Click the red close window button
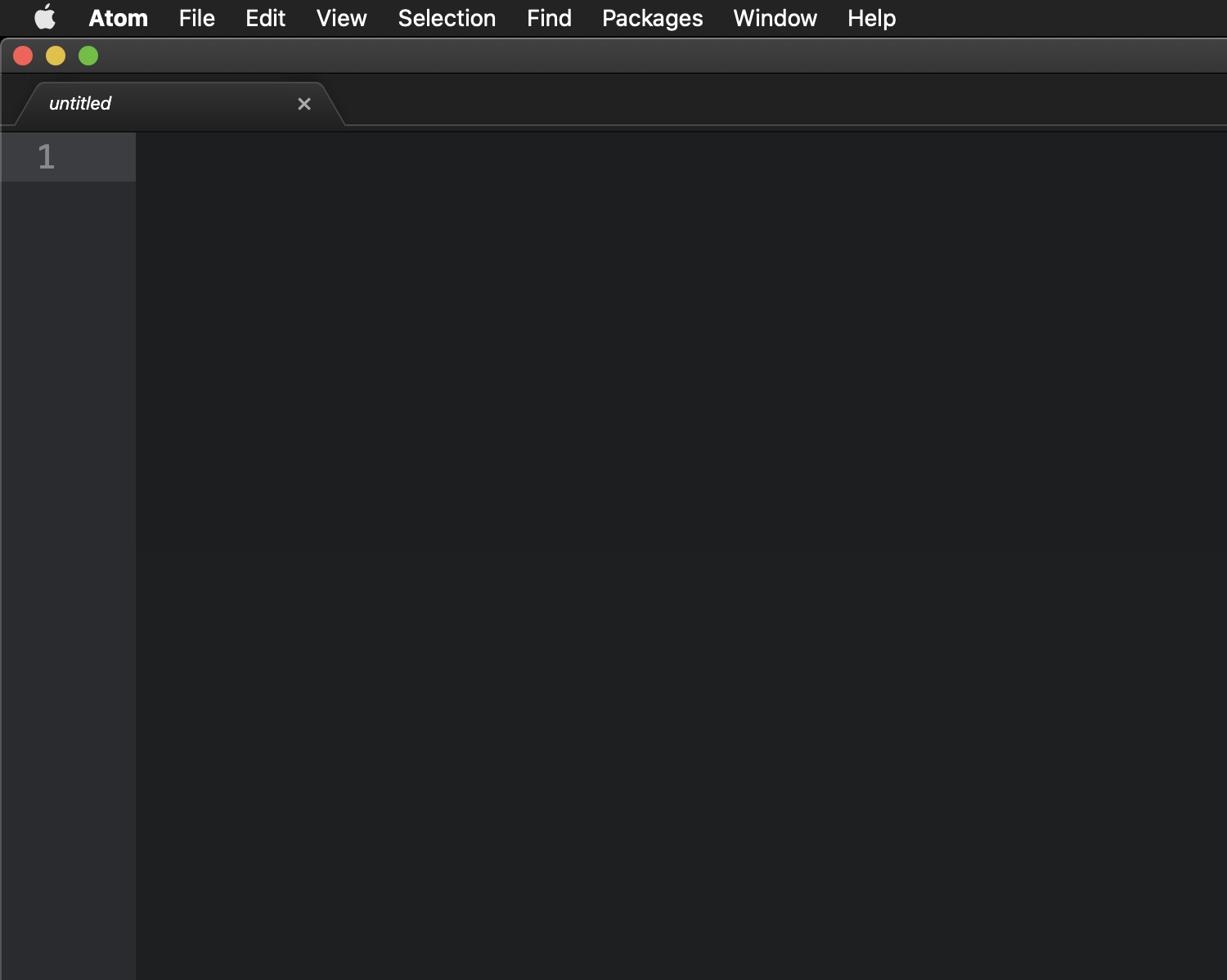This screenshot has width=1227, height=980. [x=23, y=56]
